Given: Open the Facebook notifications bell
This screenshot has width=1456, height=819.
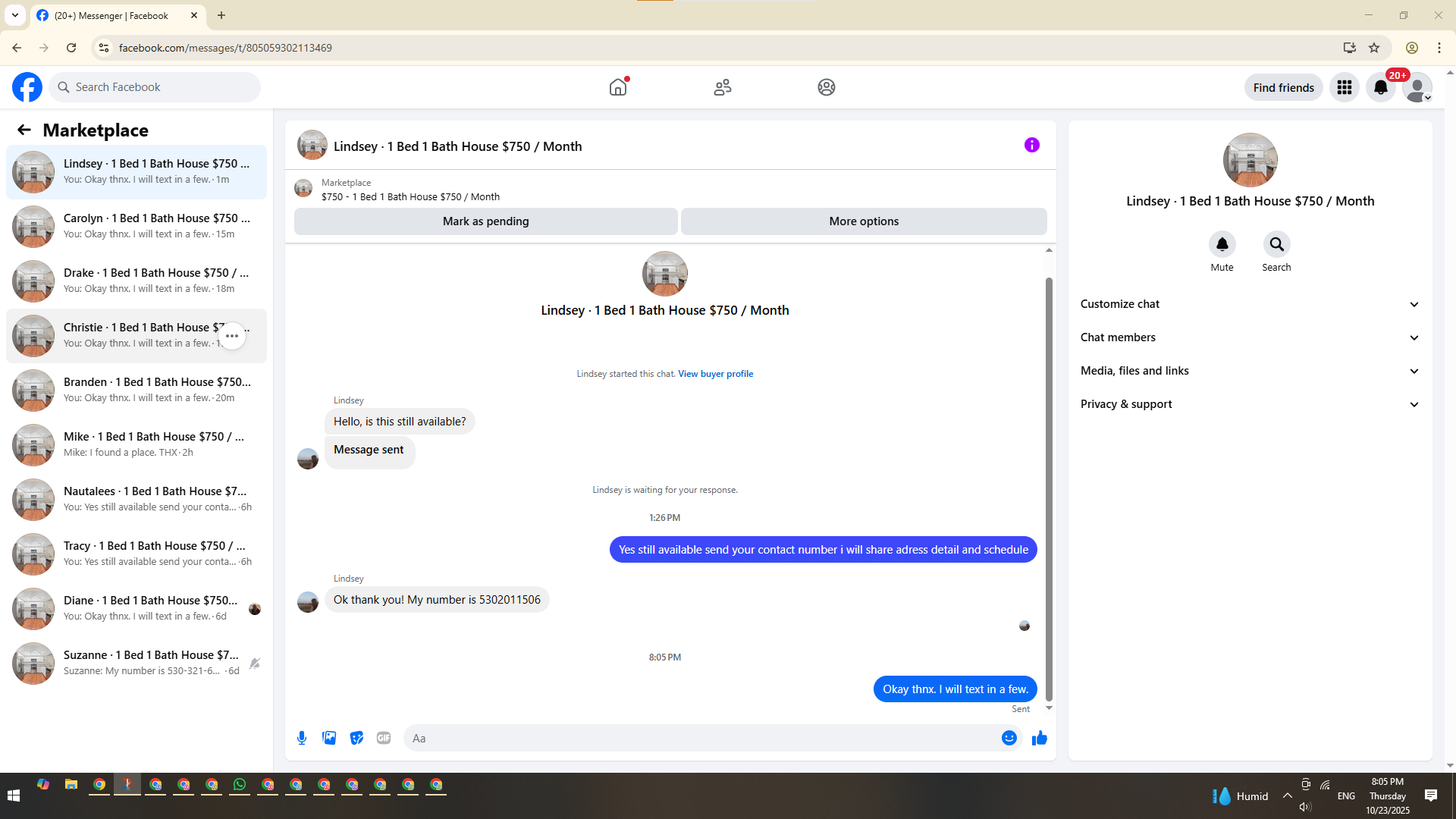Looking at the screenshot, I should [x=1380, y=87].
